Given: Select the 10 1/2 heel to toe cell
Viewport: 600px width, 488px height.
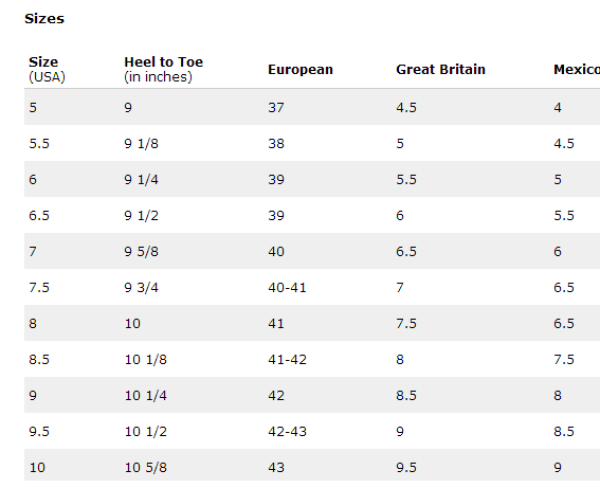Looking at the screenshot, I should coord(146,431).
